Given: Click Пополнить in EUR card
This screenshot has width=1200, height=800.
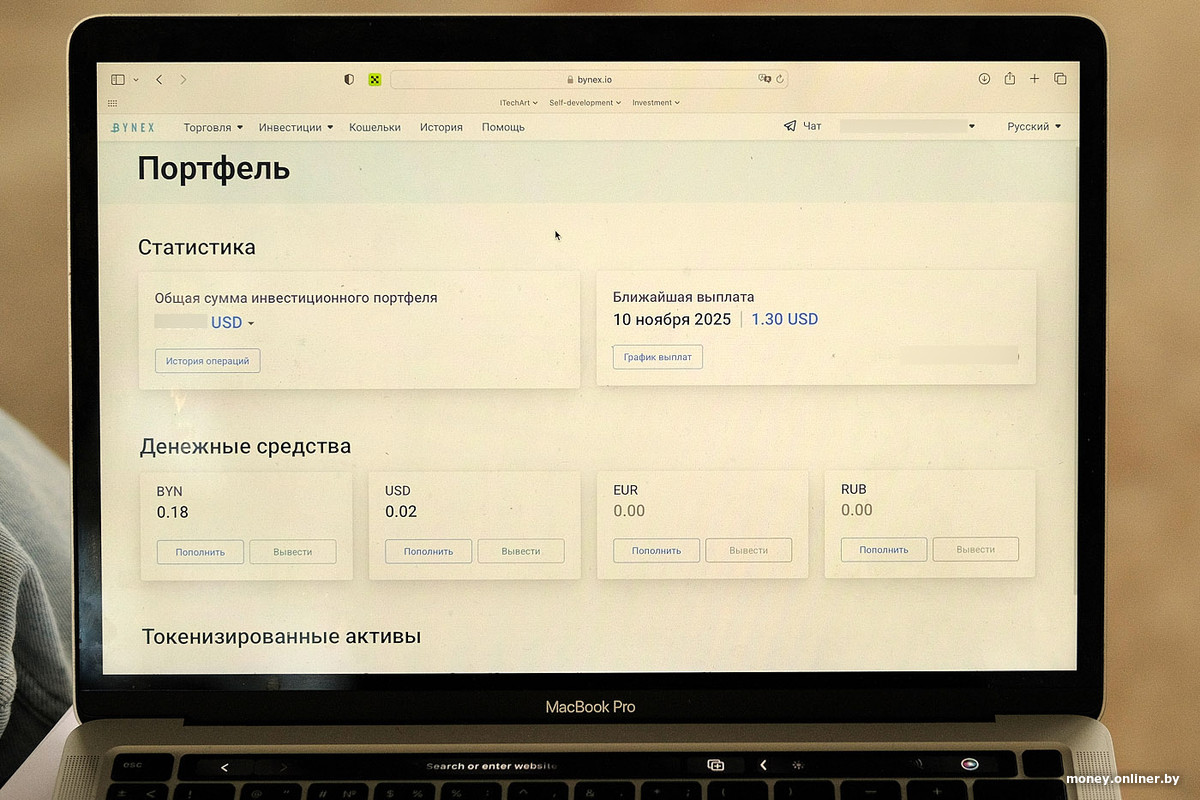Looking at the screenshot, I should (x=656, y=550).
